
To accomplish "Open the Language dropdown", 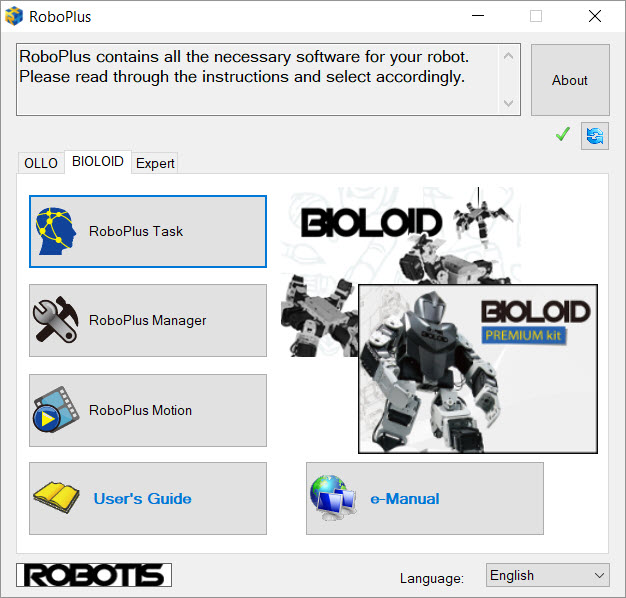I will (x=547, y=576).
